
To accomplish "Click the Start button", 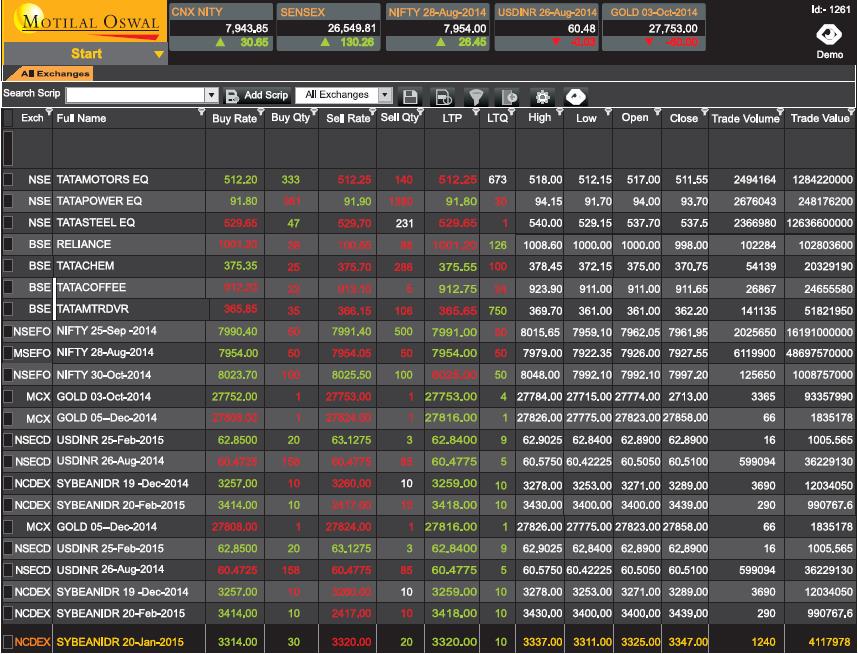I will (86, 54).
